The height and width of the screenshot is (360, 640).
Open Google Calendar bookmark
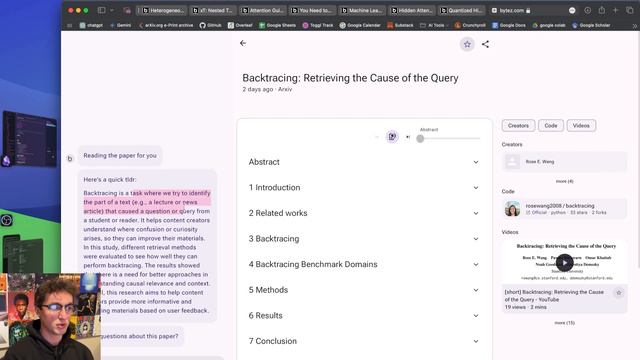coord(360,25)
